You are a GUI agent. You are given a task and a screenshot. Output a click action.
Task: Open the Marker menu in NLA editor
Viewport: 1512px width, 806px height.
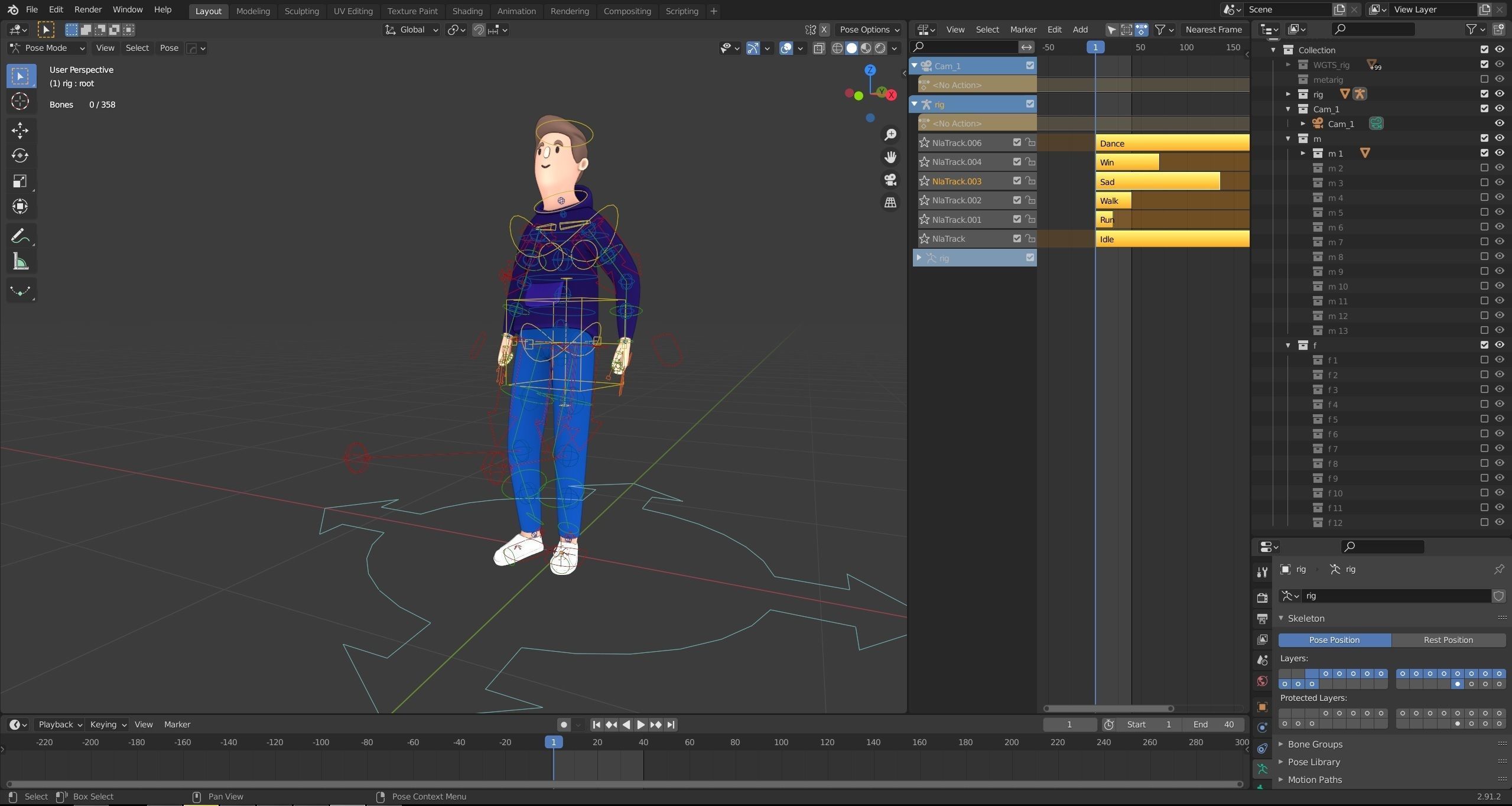(1023, 30)
